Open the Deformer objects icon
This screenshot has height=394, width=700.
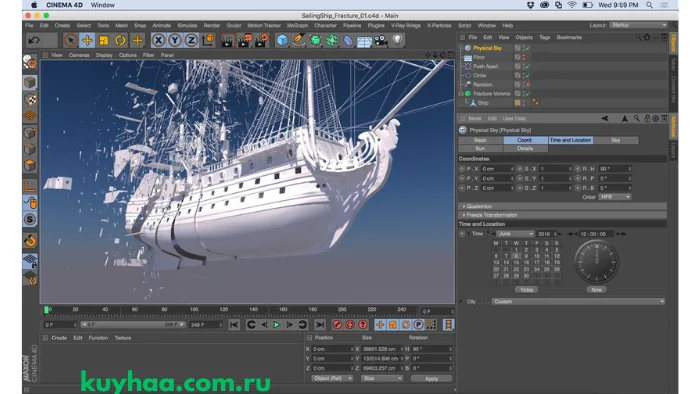[348, 41]
